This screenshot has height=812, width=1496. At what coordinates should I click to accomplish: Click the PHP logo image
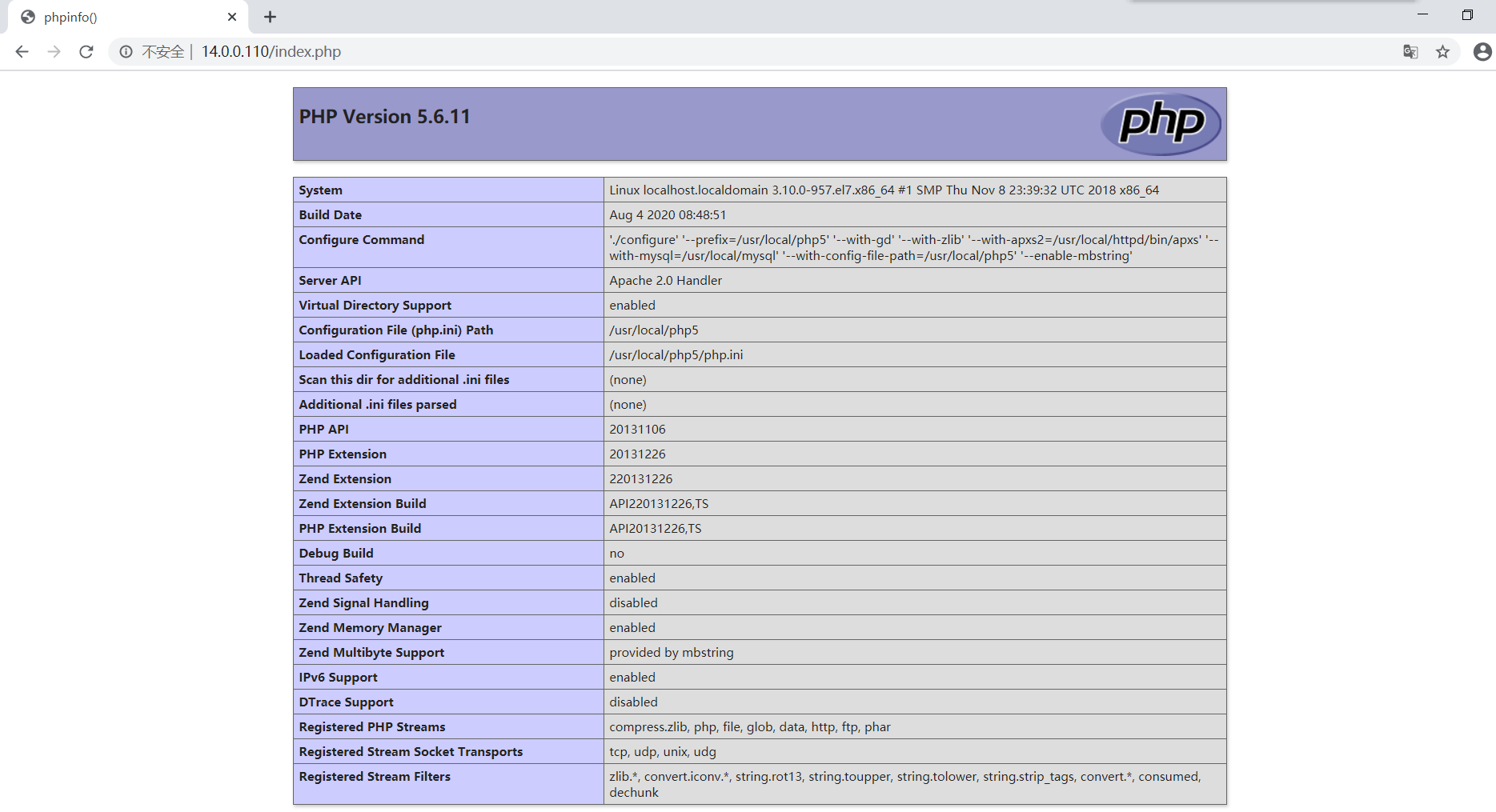click(1161, 124)
